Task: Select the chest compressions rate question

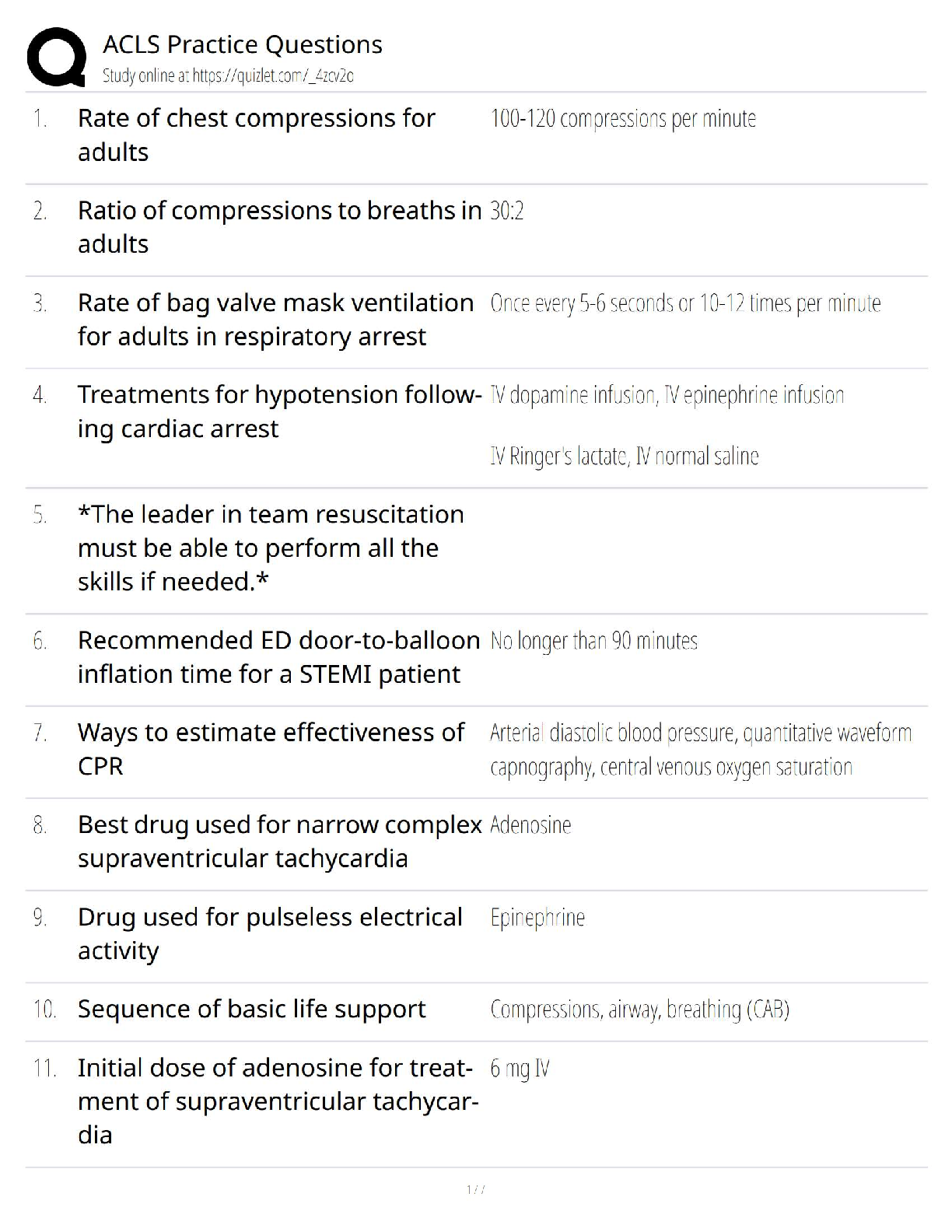Action: tap(256, 135)
